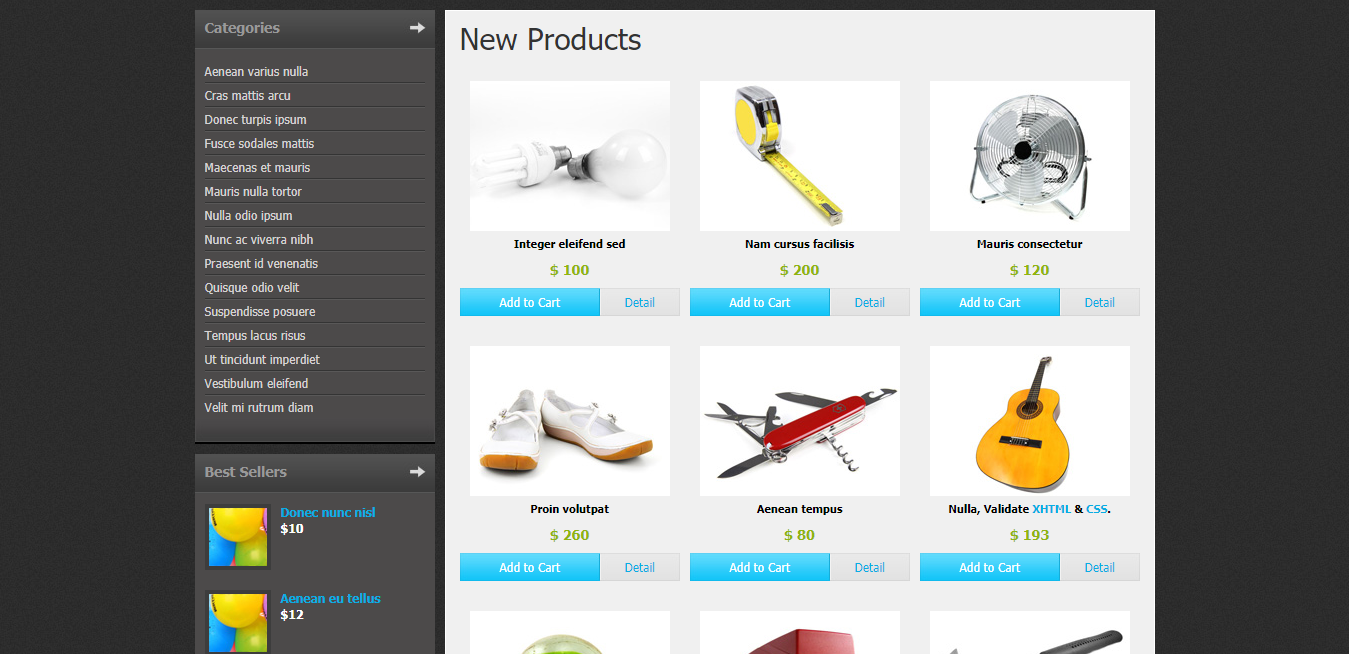Open the Aenean varius nulla category
Viewport: 1349px width, 654px height.
[x=256, y=72]
